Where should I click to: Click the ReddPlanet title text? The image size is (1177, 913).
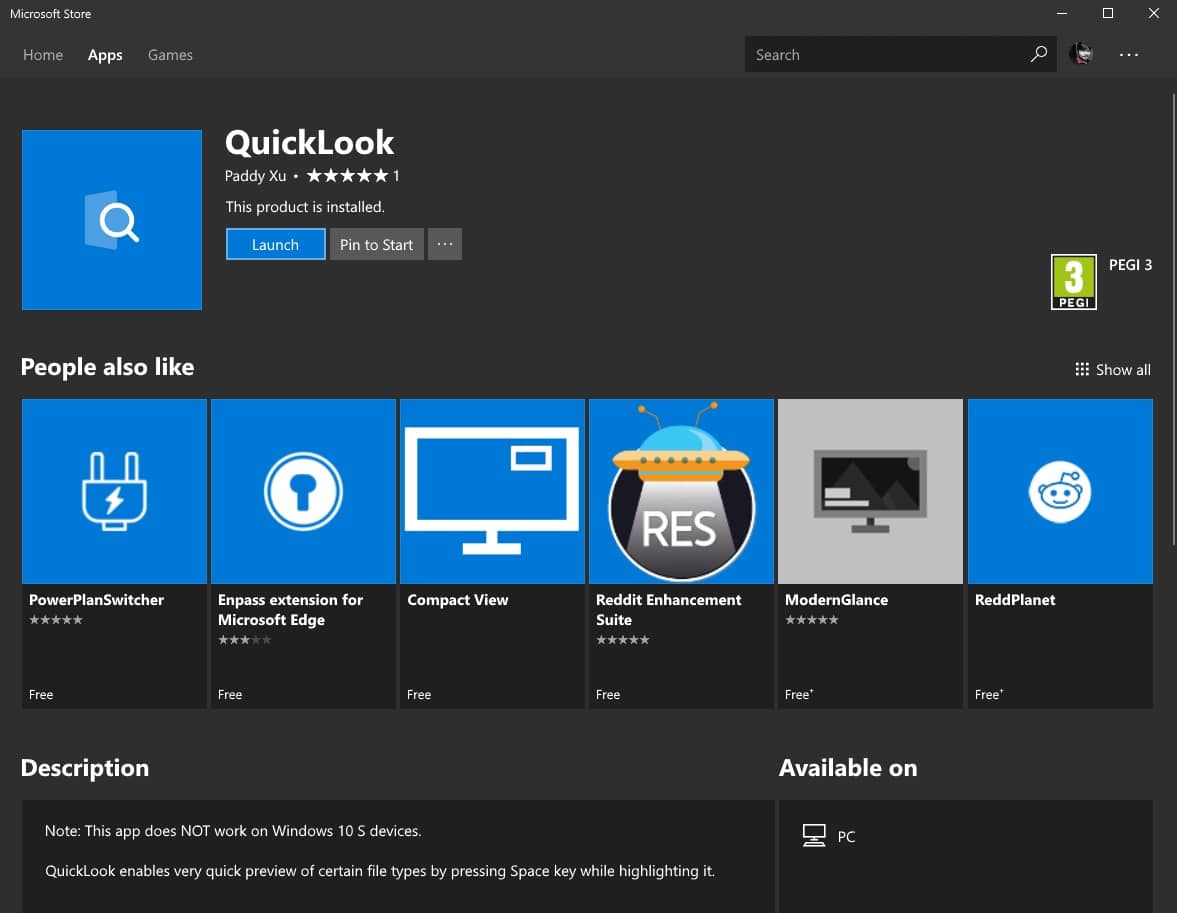click(x=1015, y=600)
